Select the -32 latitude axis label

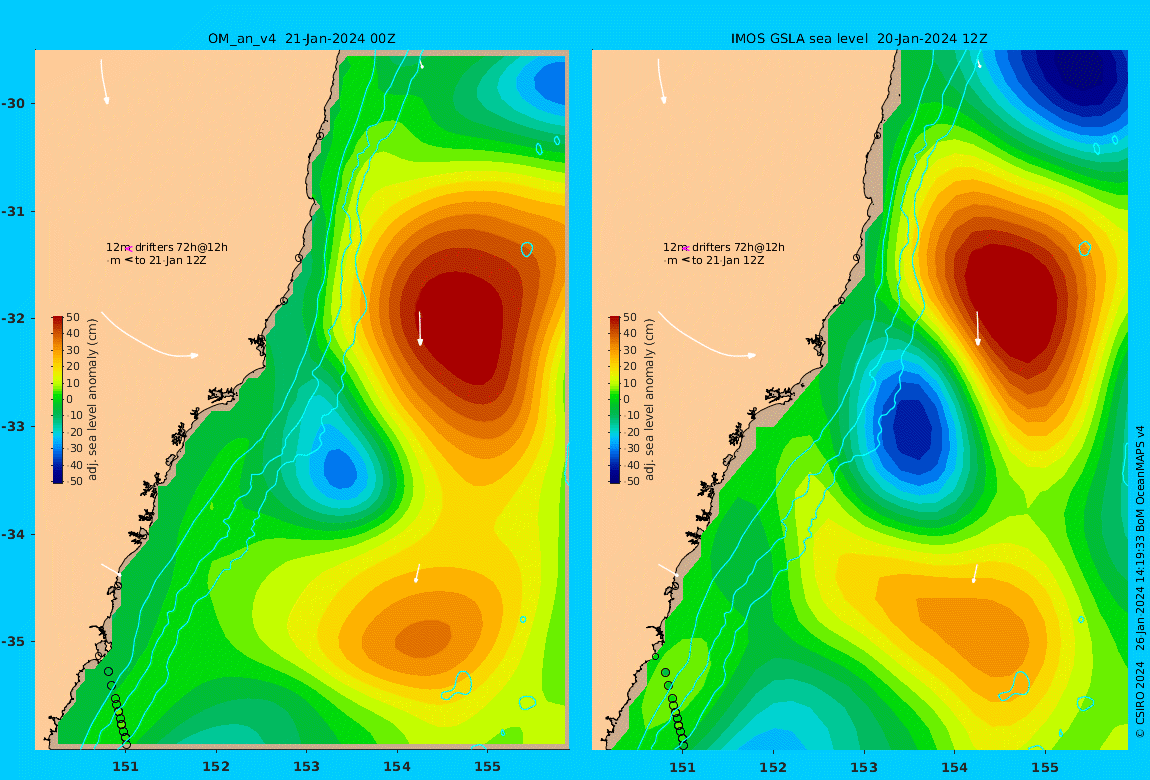13,319
